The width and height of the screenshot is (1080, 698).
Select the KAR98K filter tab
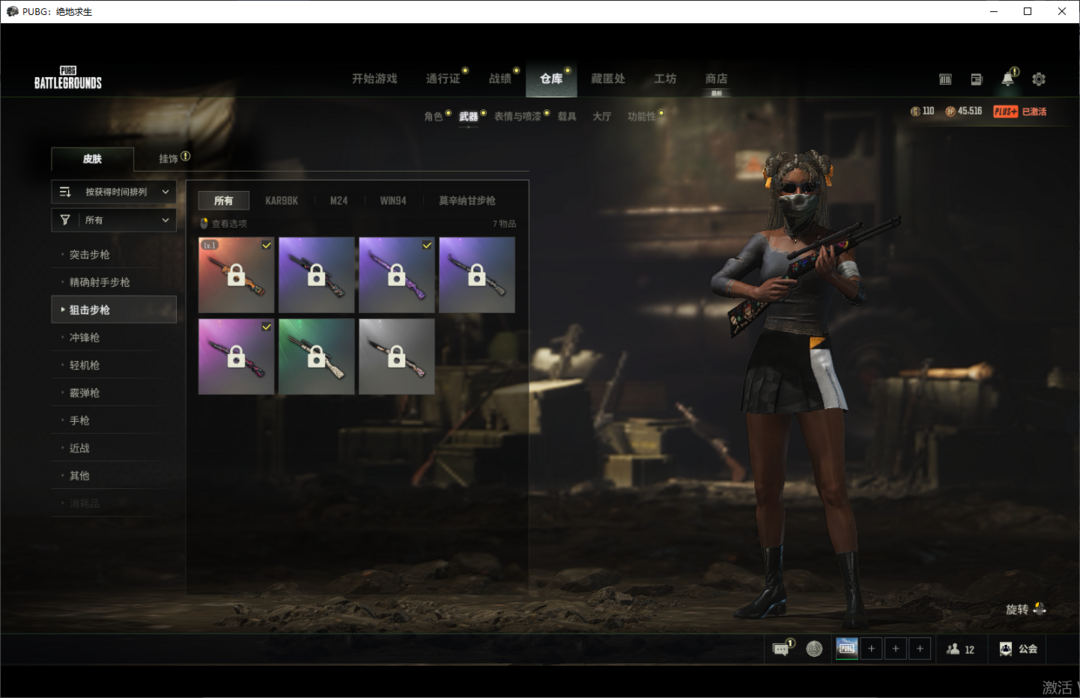click(x=282, y=201)
